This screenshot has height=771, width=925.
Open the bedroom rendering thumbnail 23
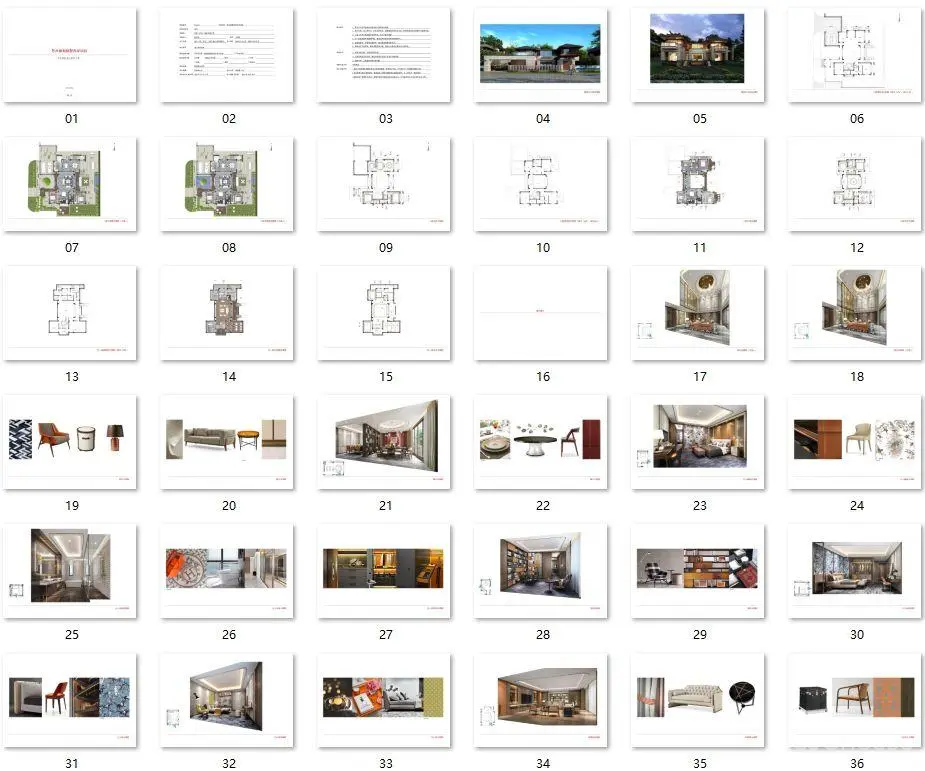(699, 441)
